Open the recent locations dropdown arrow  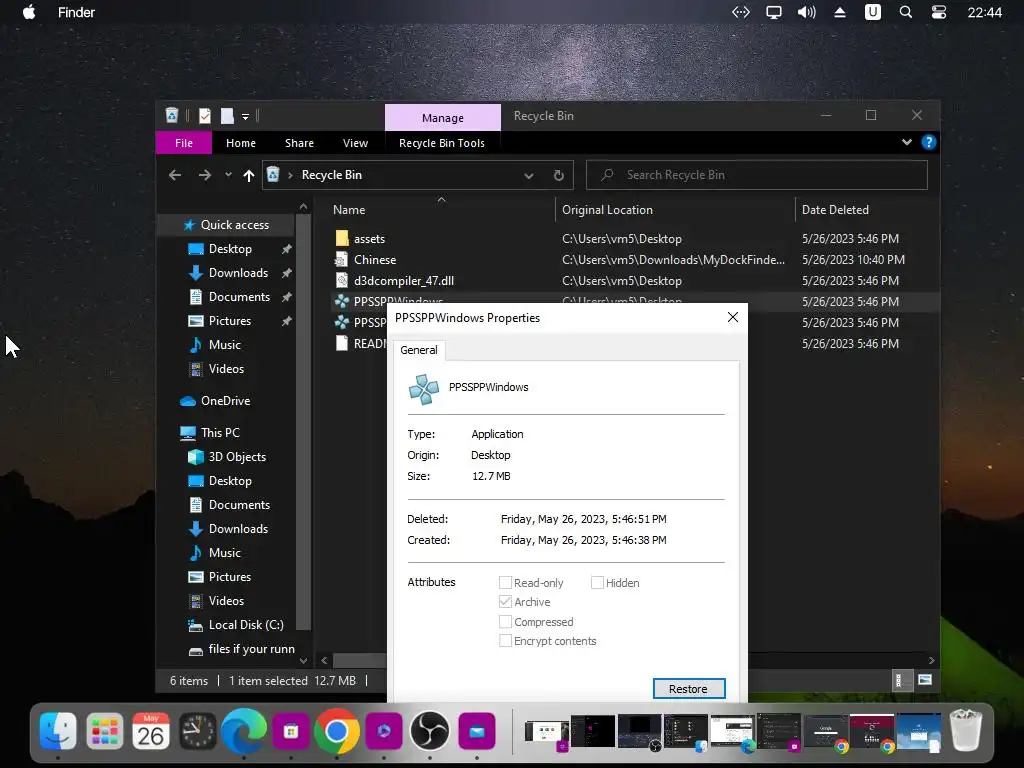tap(228, 175)
